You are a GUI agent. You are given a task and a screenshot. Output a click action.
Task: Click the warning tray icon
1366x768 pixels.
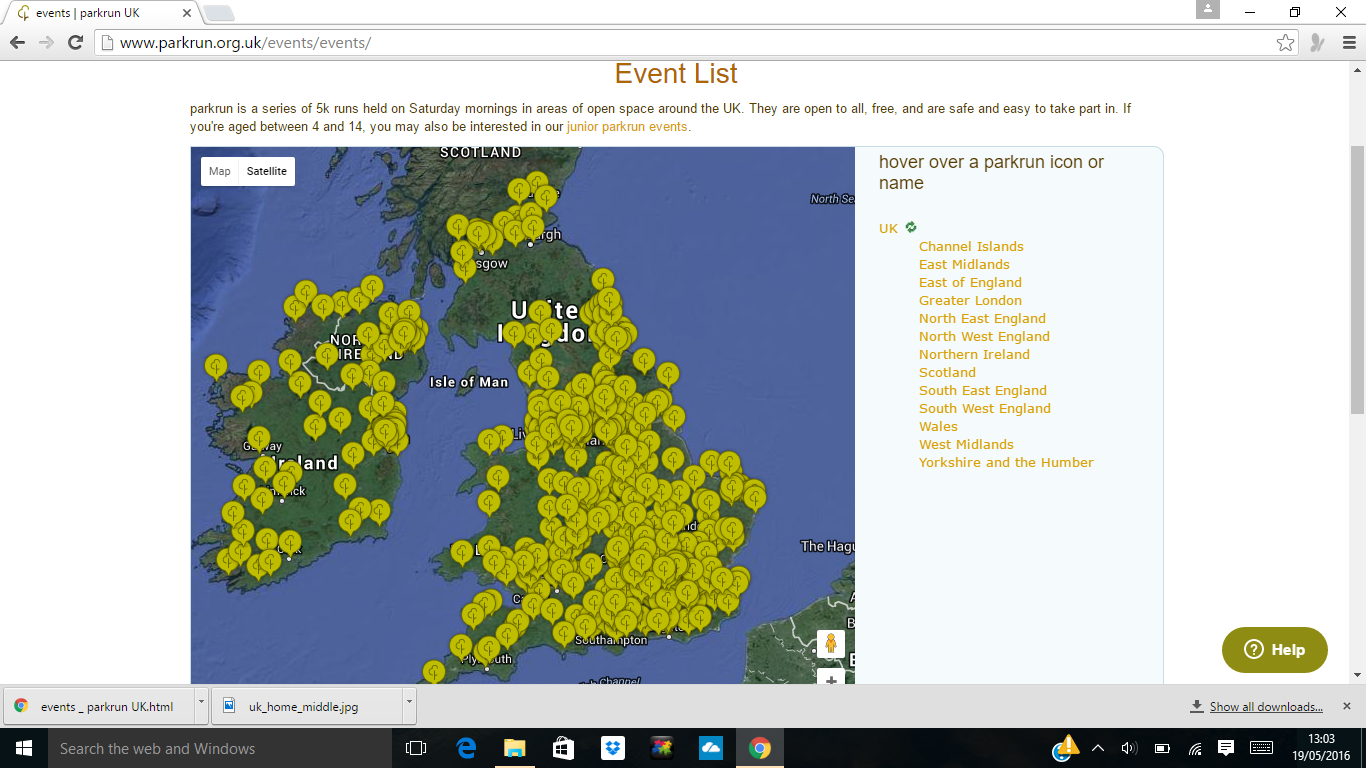coord(1067,747)
